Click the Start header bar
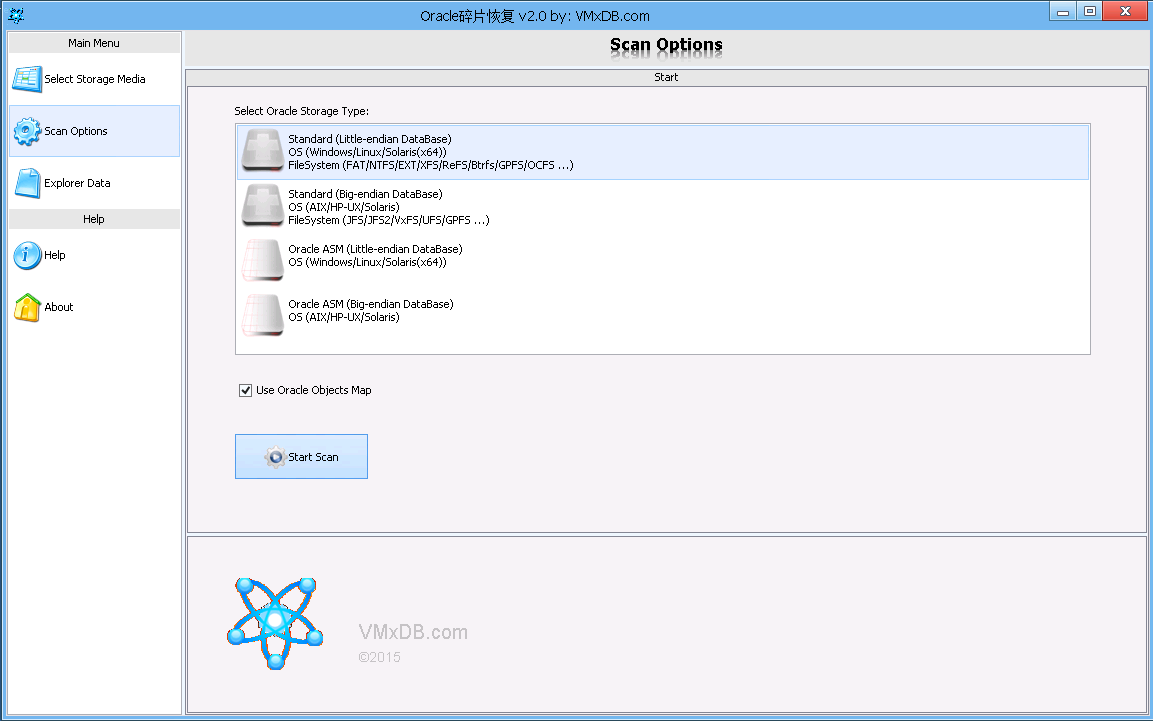 (666, 77)
